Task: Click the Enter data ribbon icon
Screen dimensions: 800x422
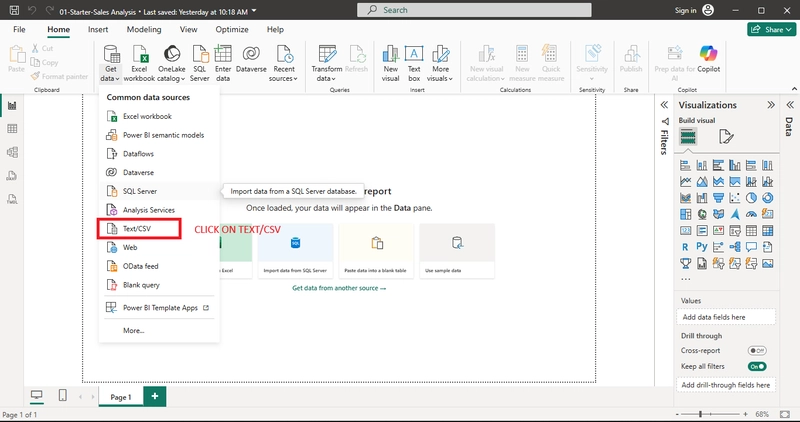Action: (x=223, y=63)
